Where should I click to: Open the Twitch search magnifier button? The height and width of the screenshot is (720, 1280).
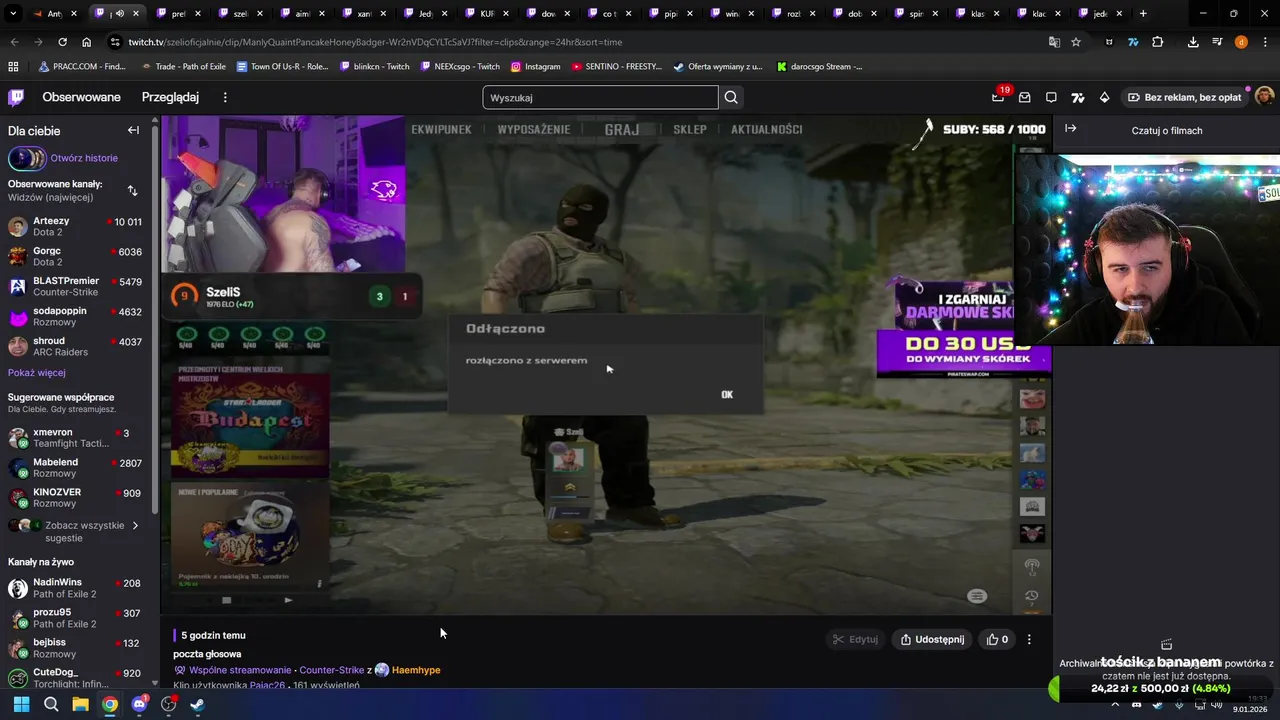coord(731,97)
